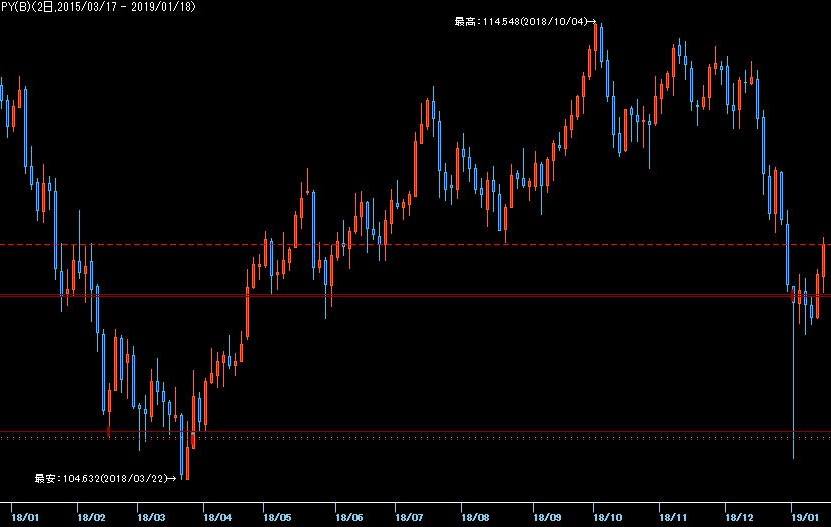Viewport: 831px width, 527px height.
Task: Click the 18/06 date axis label
Action: pyautogui.click(x=349, y=517)
